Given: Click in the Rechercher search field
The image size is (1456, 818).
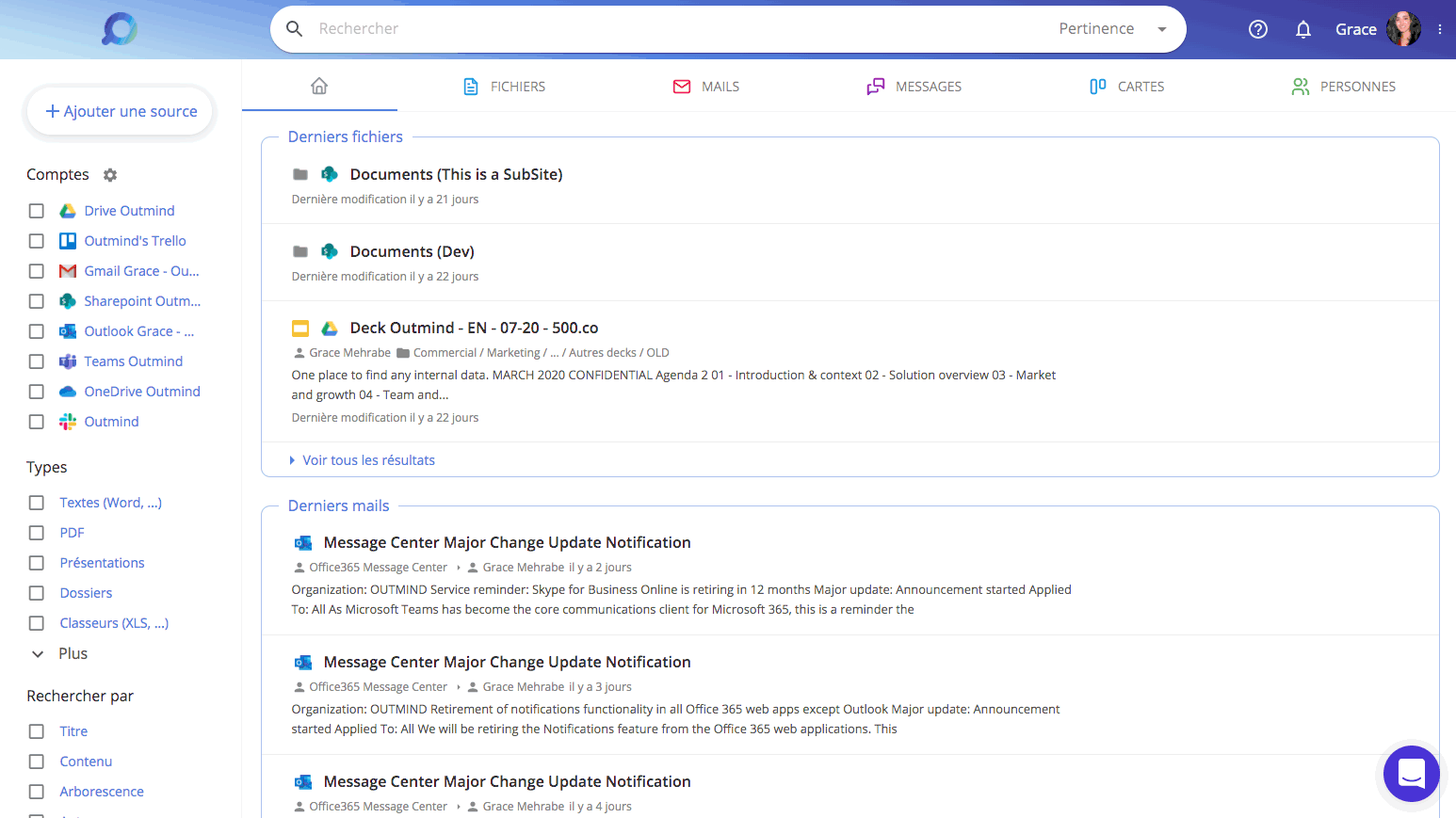Looking at the screenshot, I should [x=659, y=29].
